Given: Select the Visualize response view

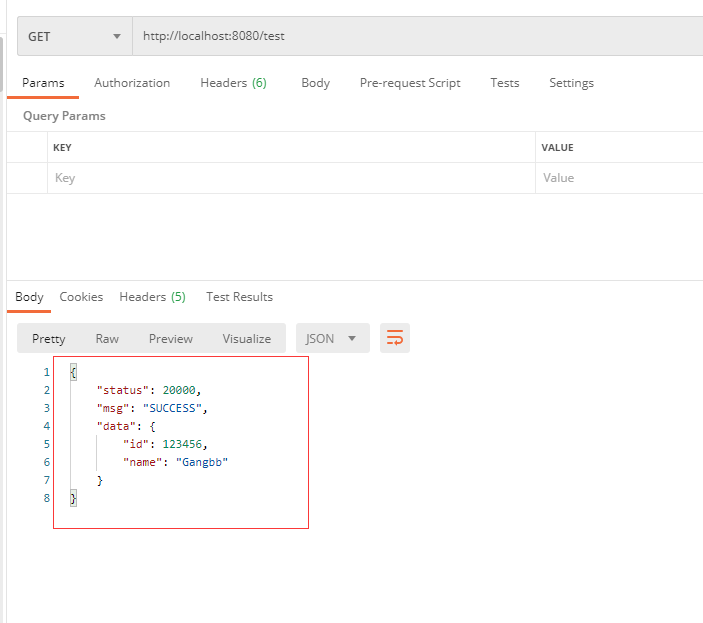Looking at the screenshot, I should pyautogui.click(x=247, y=339).
